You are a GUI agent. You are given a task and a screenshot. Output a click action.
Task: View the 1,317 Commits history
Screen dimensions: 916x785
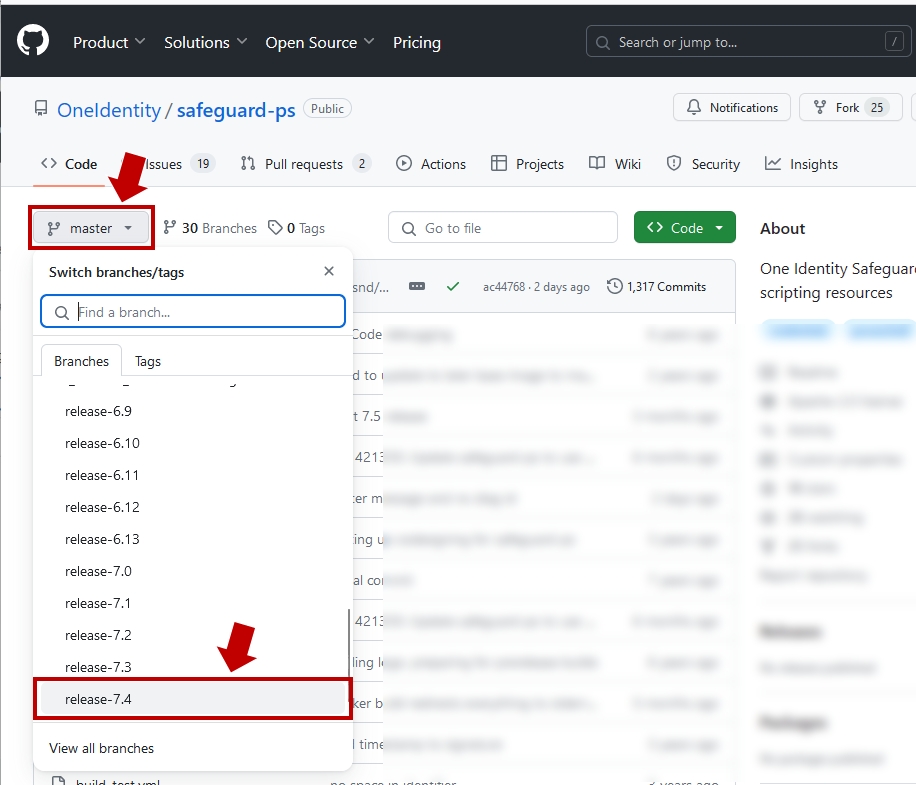(656, 287)
